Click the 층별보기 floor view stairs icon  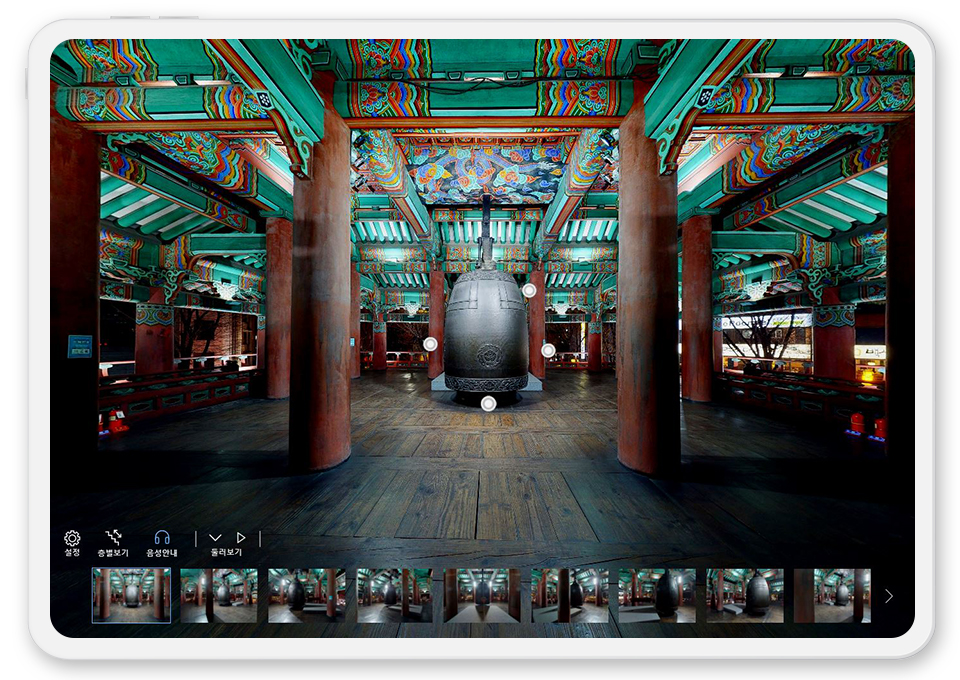(113, 538)
